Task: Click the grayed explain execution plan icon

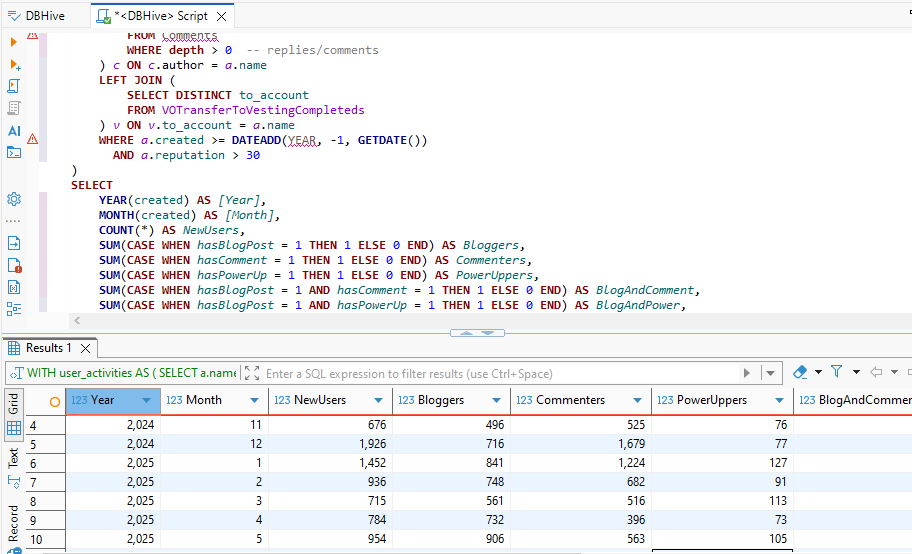Action: pos(14,108)
